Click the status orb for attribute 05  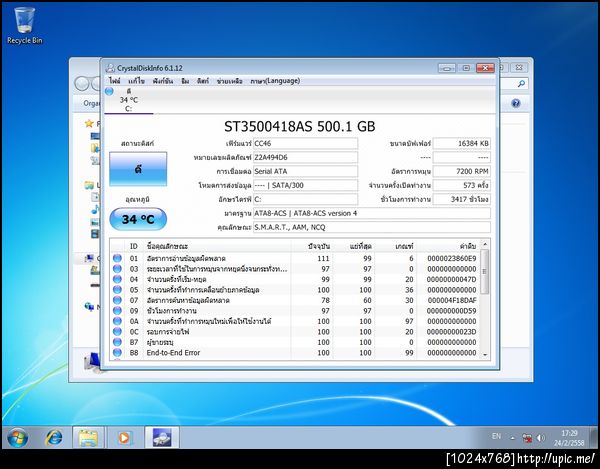[117, 290]
